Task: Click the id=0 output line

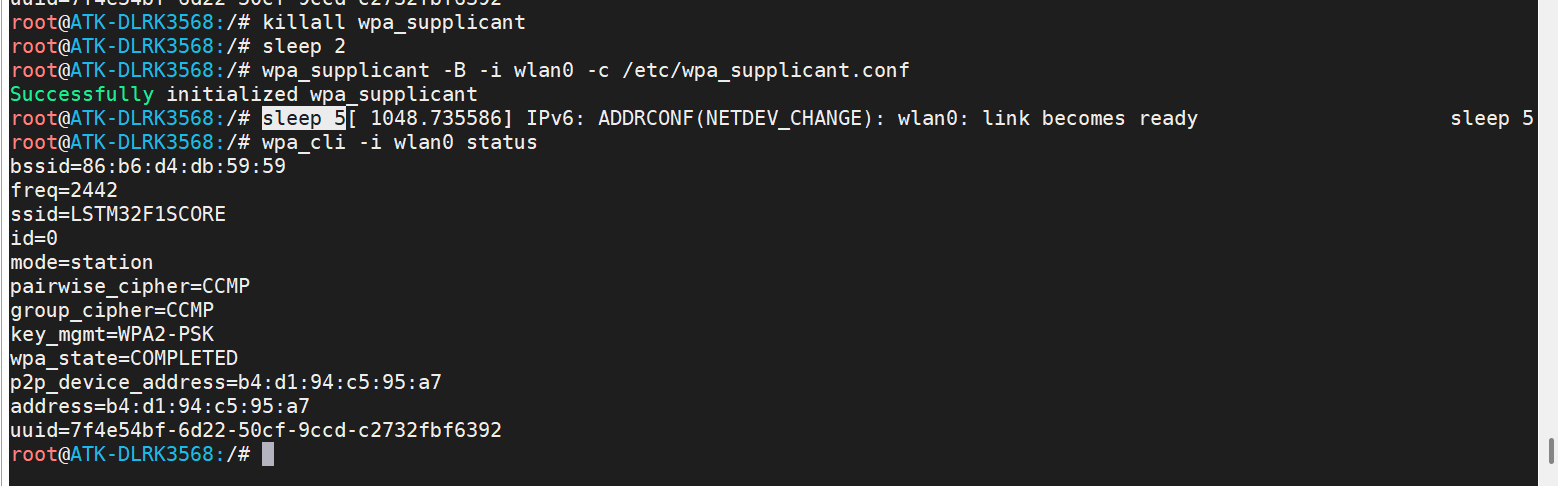Action: pos(34,239)
